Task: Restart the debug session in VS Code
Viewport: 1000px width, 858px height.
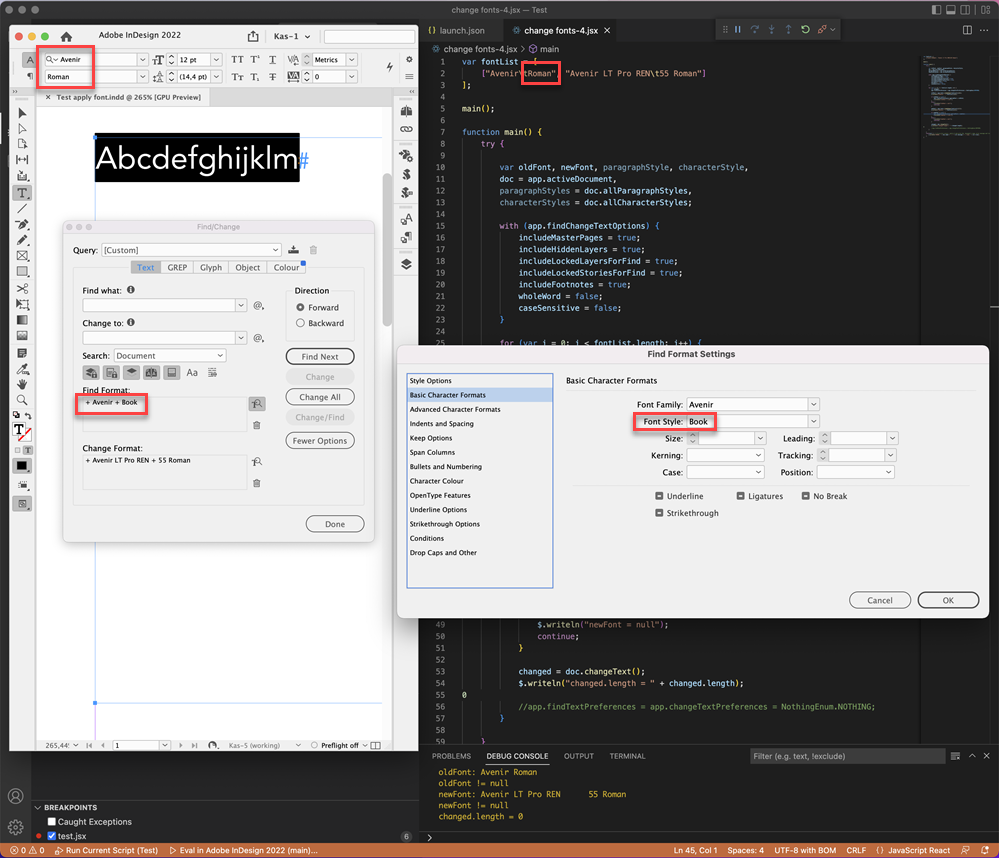Action: tap(805, 29)
